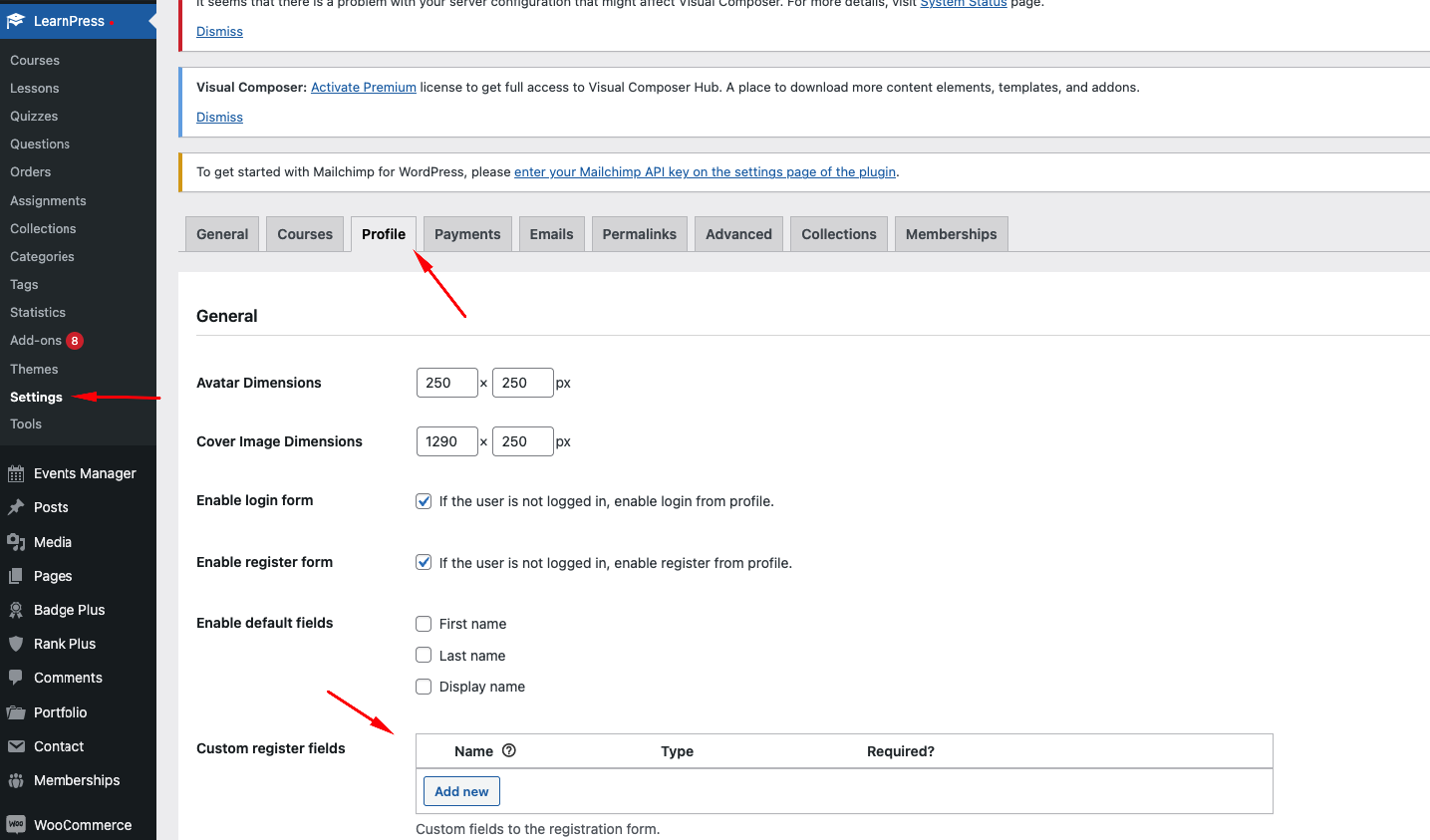Click the Pages icon in sidebar
Viewport: 1430px width, 840px height.
tap(16, 576)
